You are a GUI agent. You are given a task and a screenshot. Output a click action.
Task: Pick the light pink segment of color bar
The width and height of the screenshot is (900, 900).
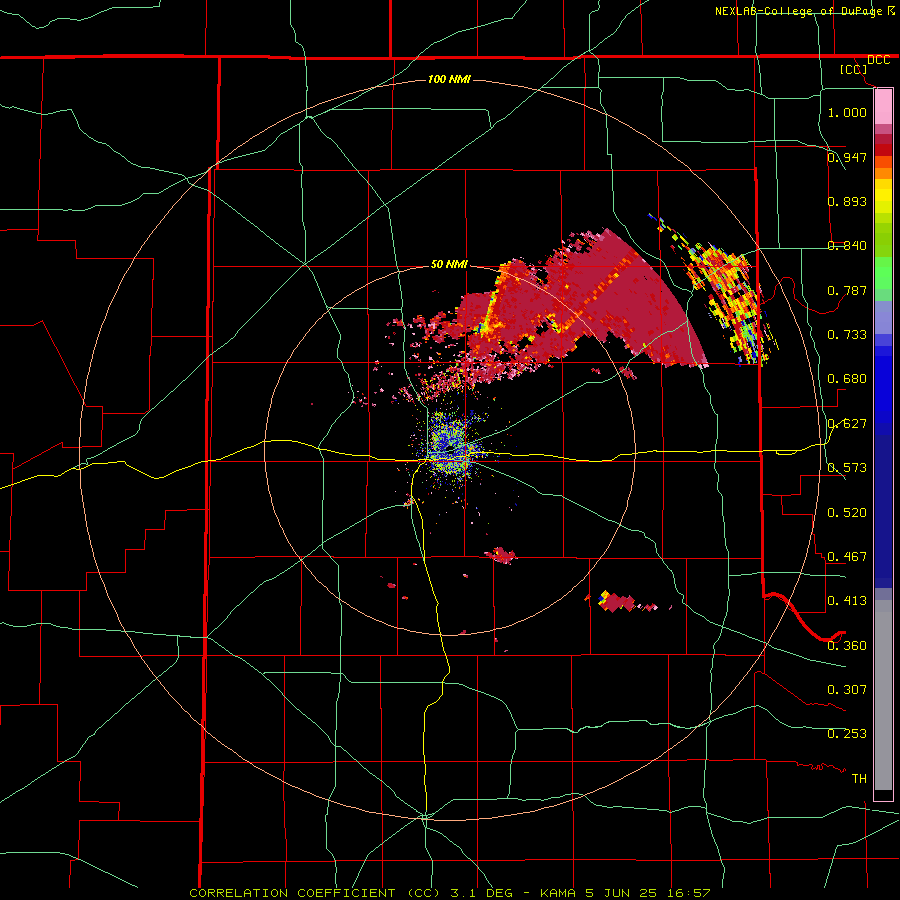click(x=883, y=107)
